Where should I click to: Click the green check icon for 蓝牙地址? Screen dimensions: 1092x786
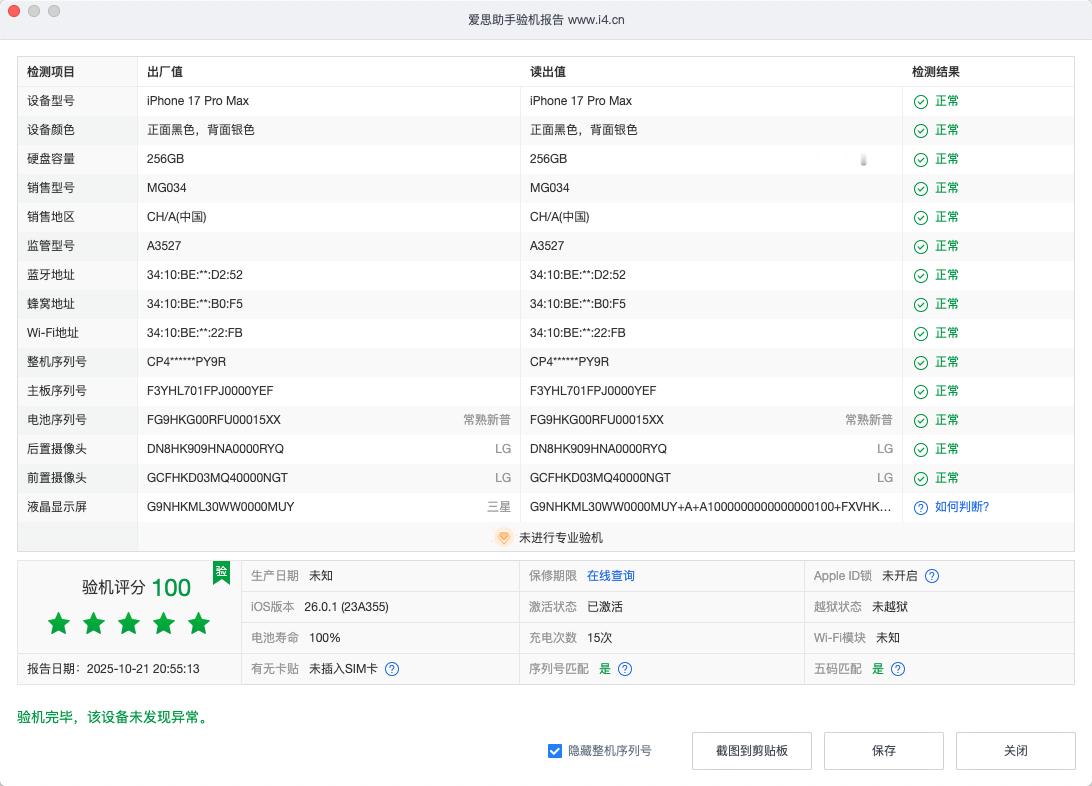921,276
